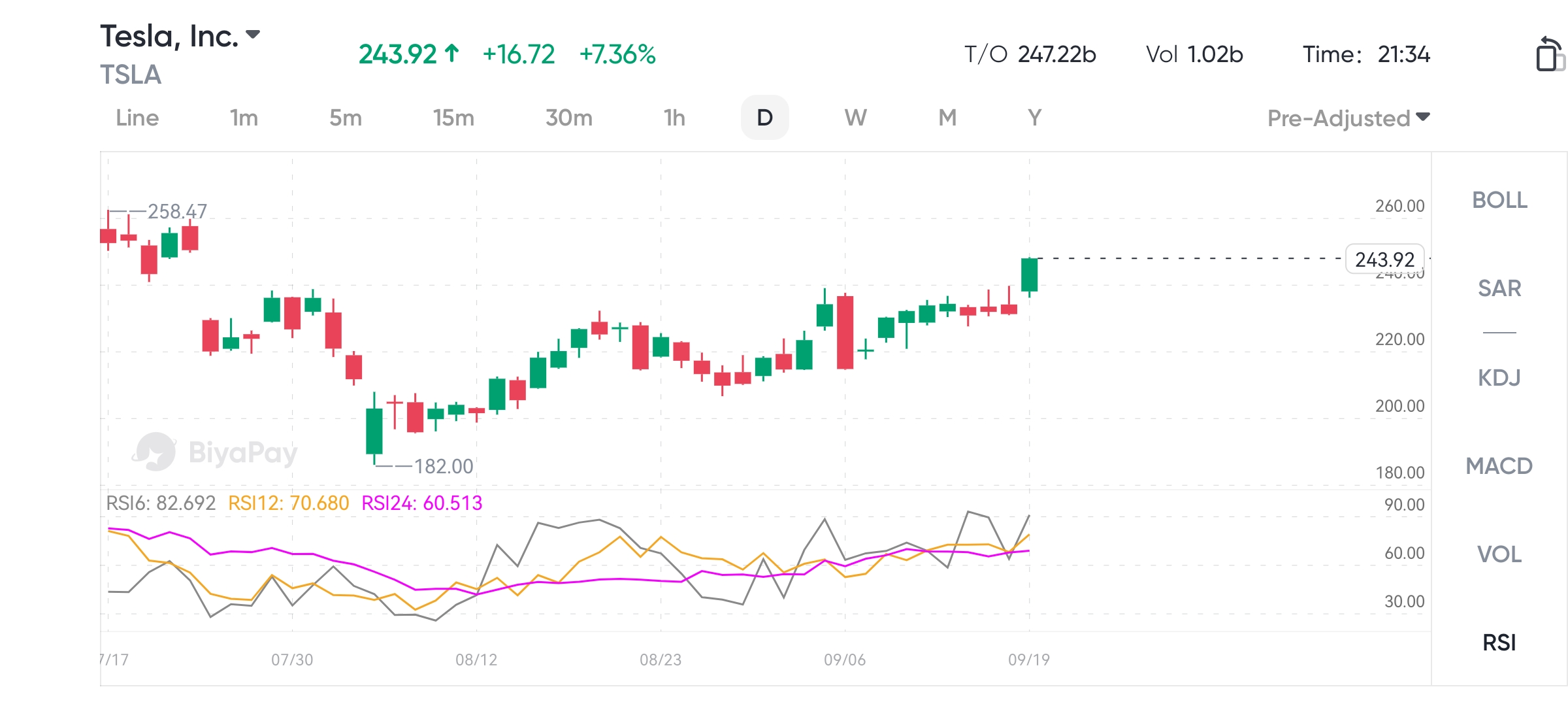This screenshot has height=706, width=1568.
Task: Select the 5m timeframe
Action: point(346,118)
